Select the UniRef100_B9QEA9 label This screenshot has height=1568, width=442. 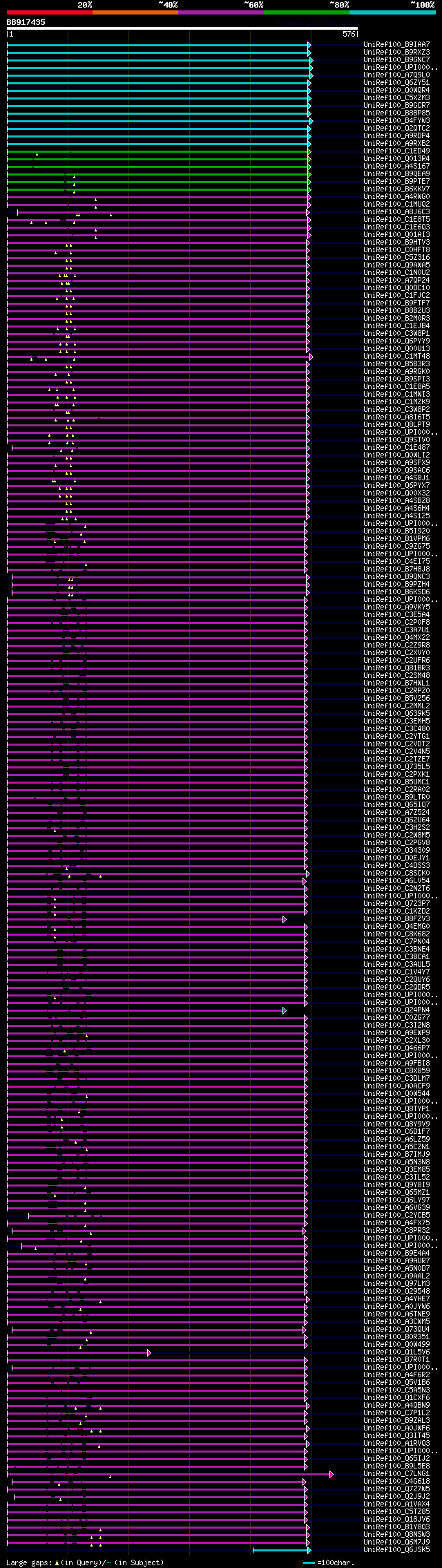coord(396,173)
